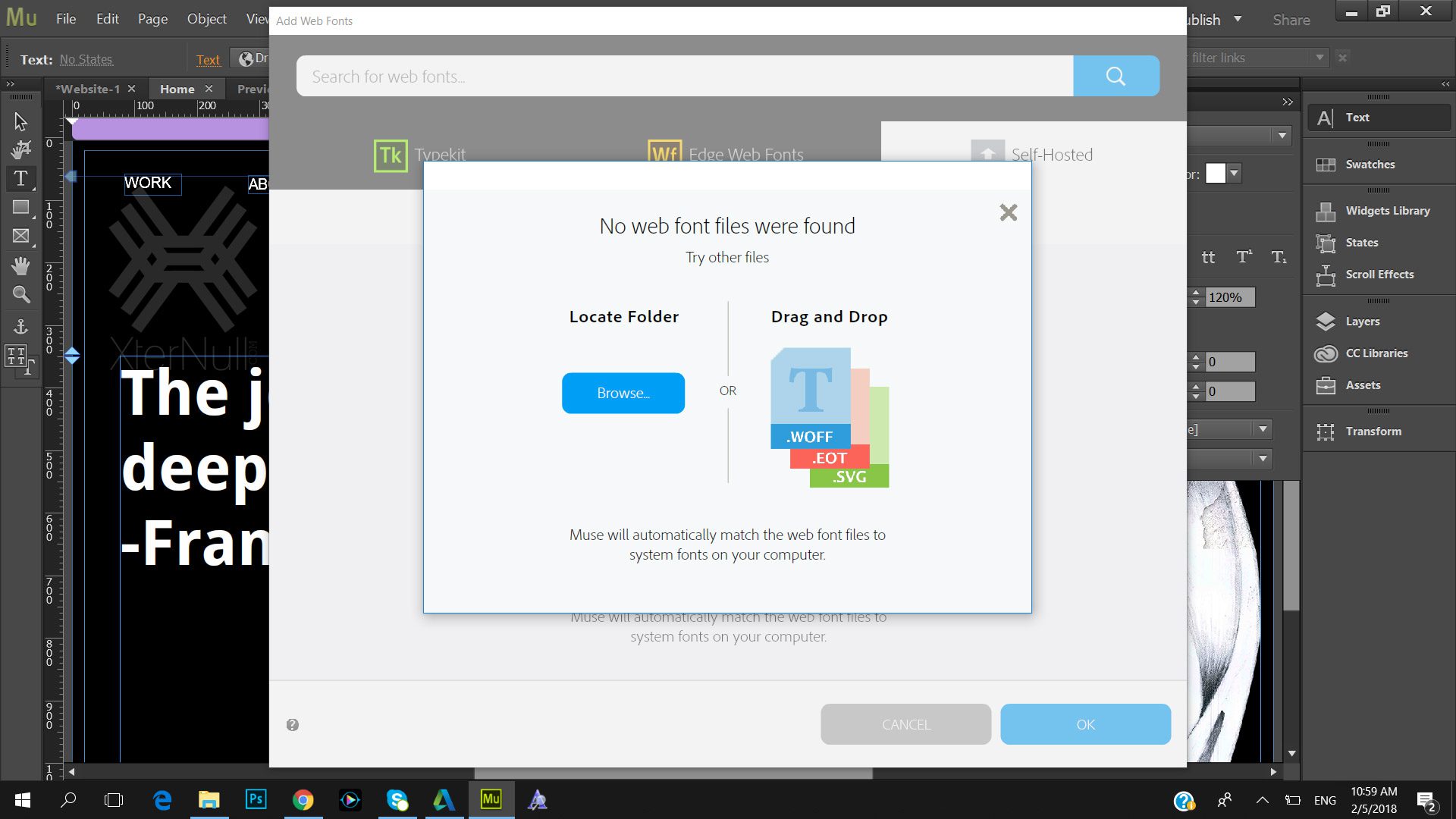Click inside the web fonts search field

pos(682,76)
